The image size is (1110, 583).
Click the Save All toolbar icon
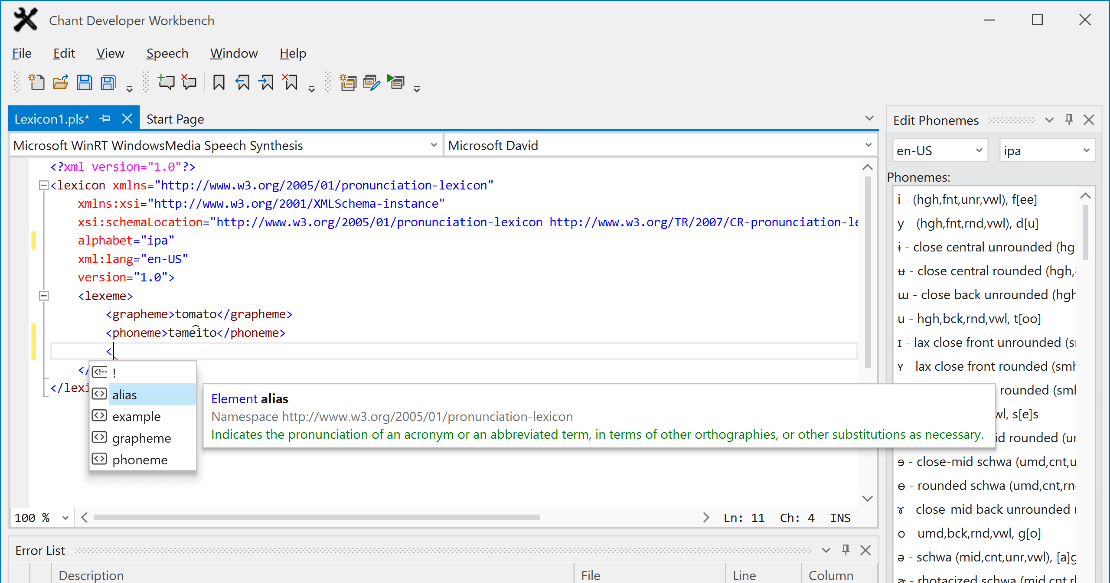[108, 82]
